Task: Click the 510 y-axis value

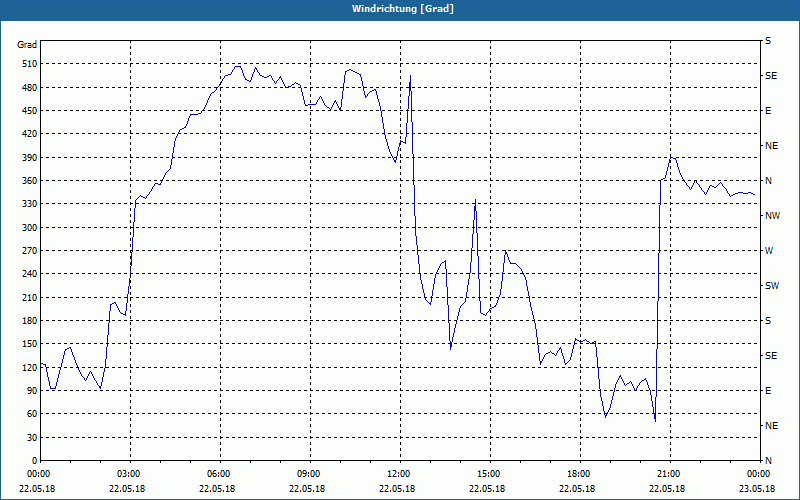Action: pos(29,64)
